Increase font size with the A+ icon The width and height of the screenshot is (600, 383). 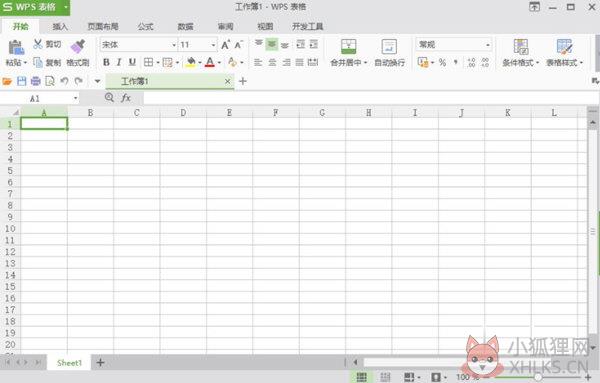point(226,45)
